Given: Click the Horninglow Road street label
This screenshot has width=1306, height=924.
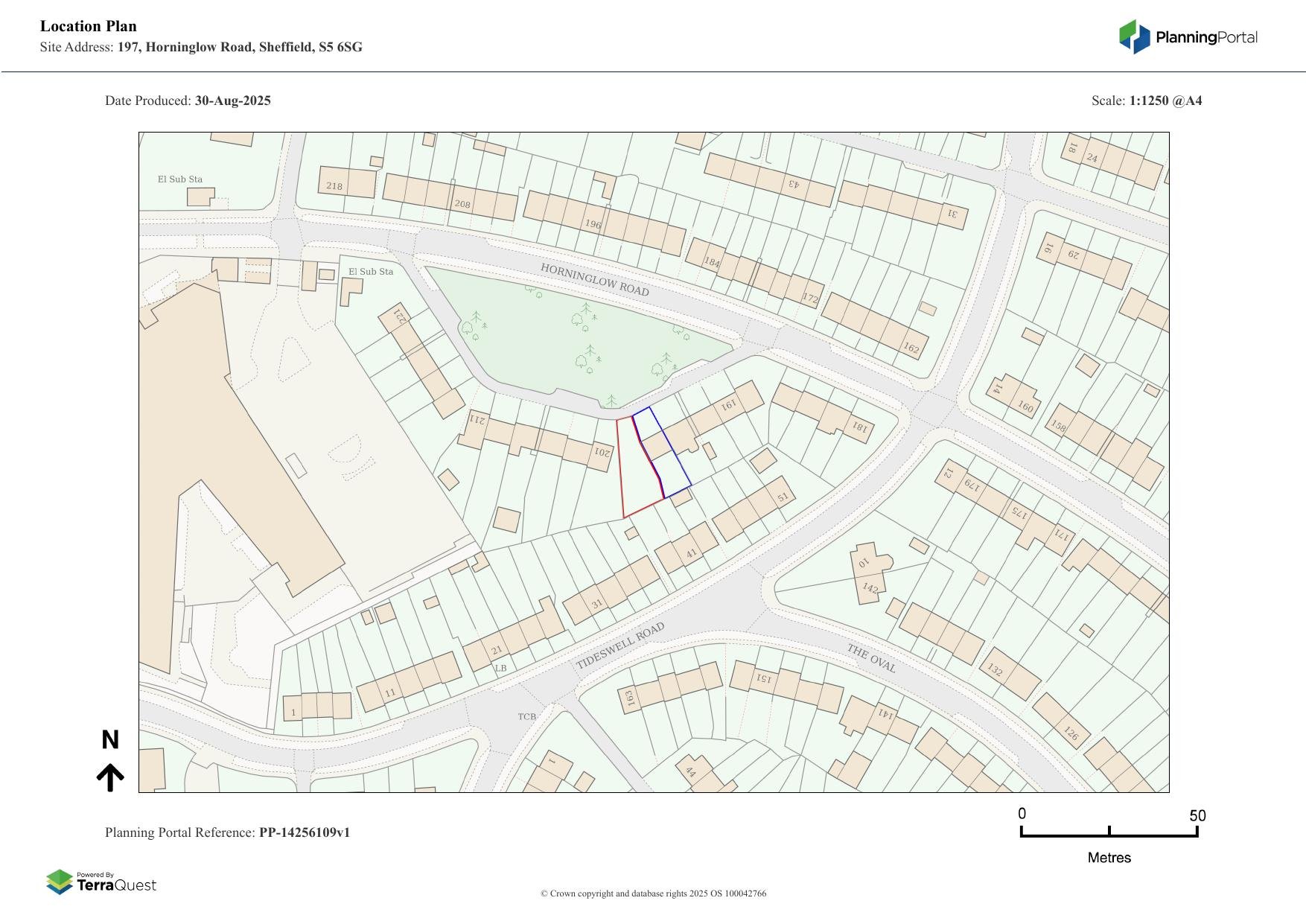Looking at the screenshot, I should (x=594, y=280).
